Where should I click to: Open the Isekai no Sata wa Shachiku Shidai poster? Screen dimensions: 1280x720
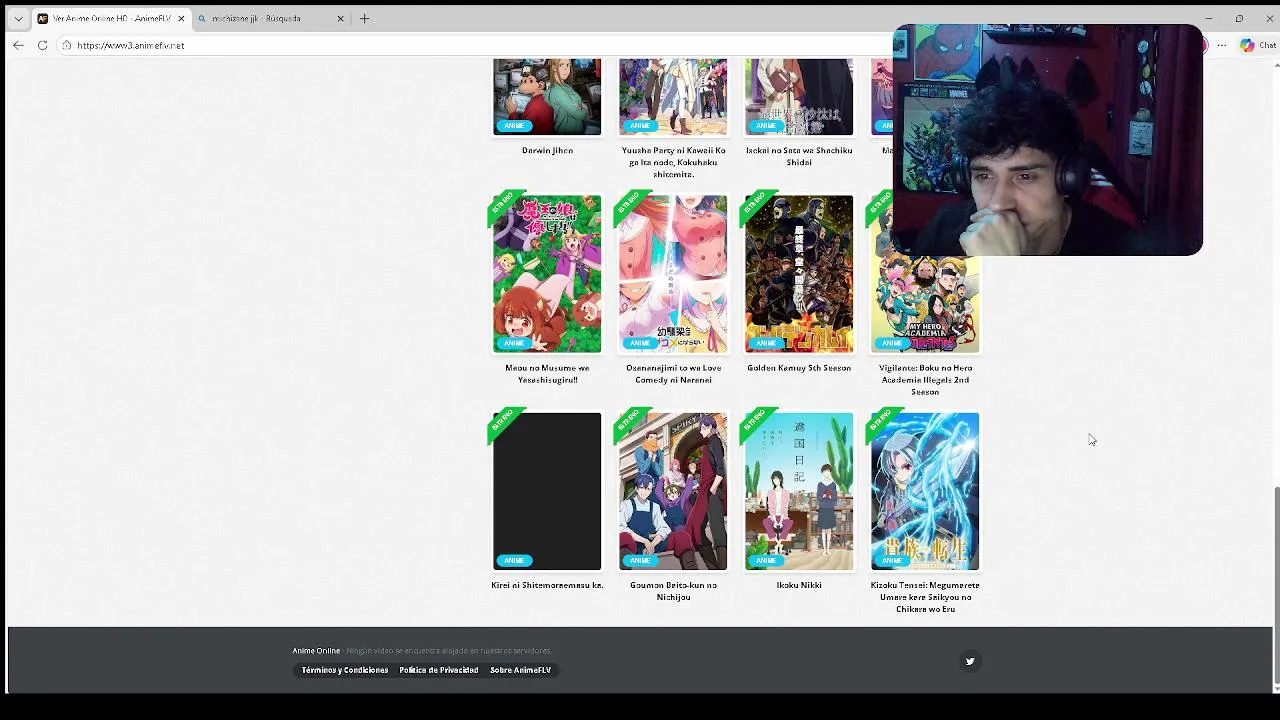pos(799,97)
